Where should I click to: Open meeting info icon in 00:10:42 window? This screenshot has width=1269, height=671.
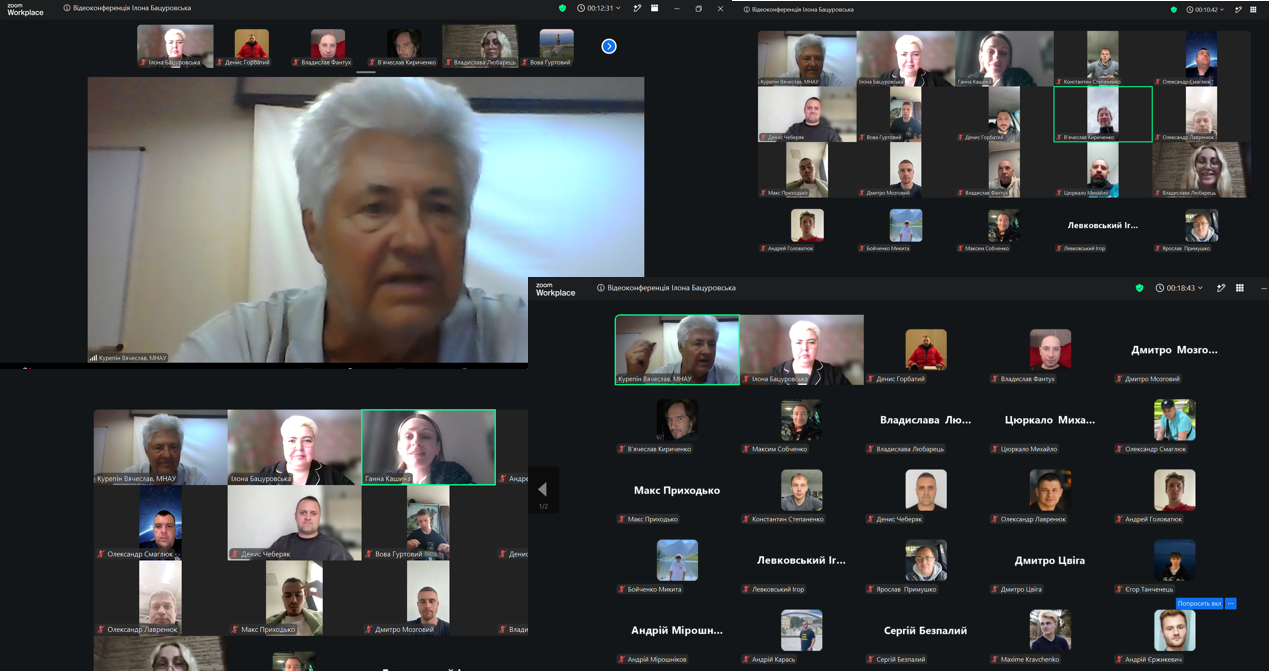[745, 9]
